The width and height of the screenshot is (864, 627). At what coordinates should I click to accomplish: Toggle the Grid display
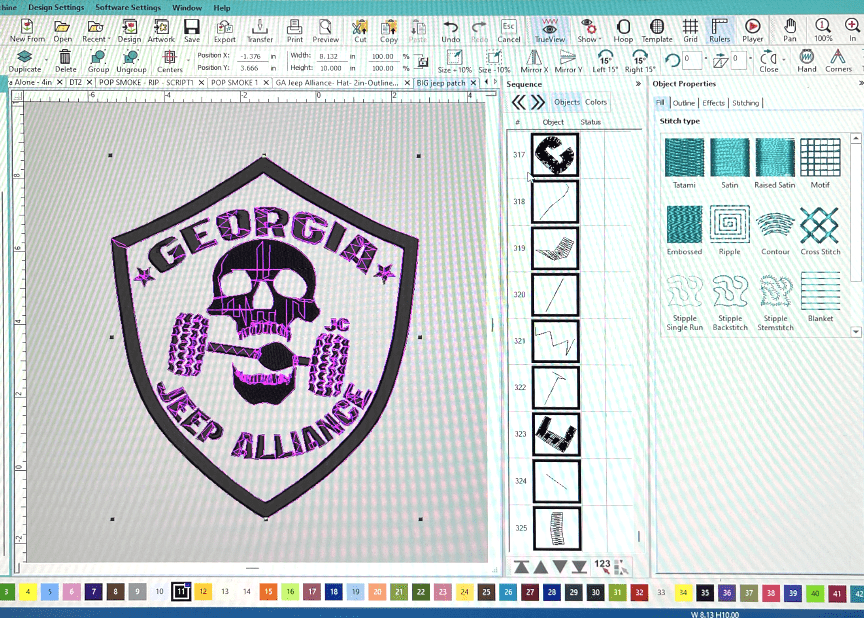point(690,30)
